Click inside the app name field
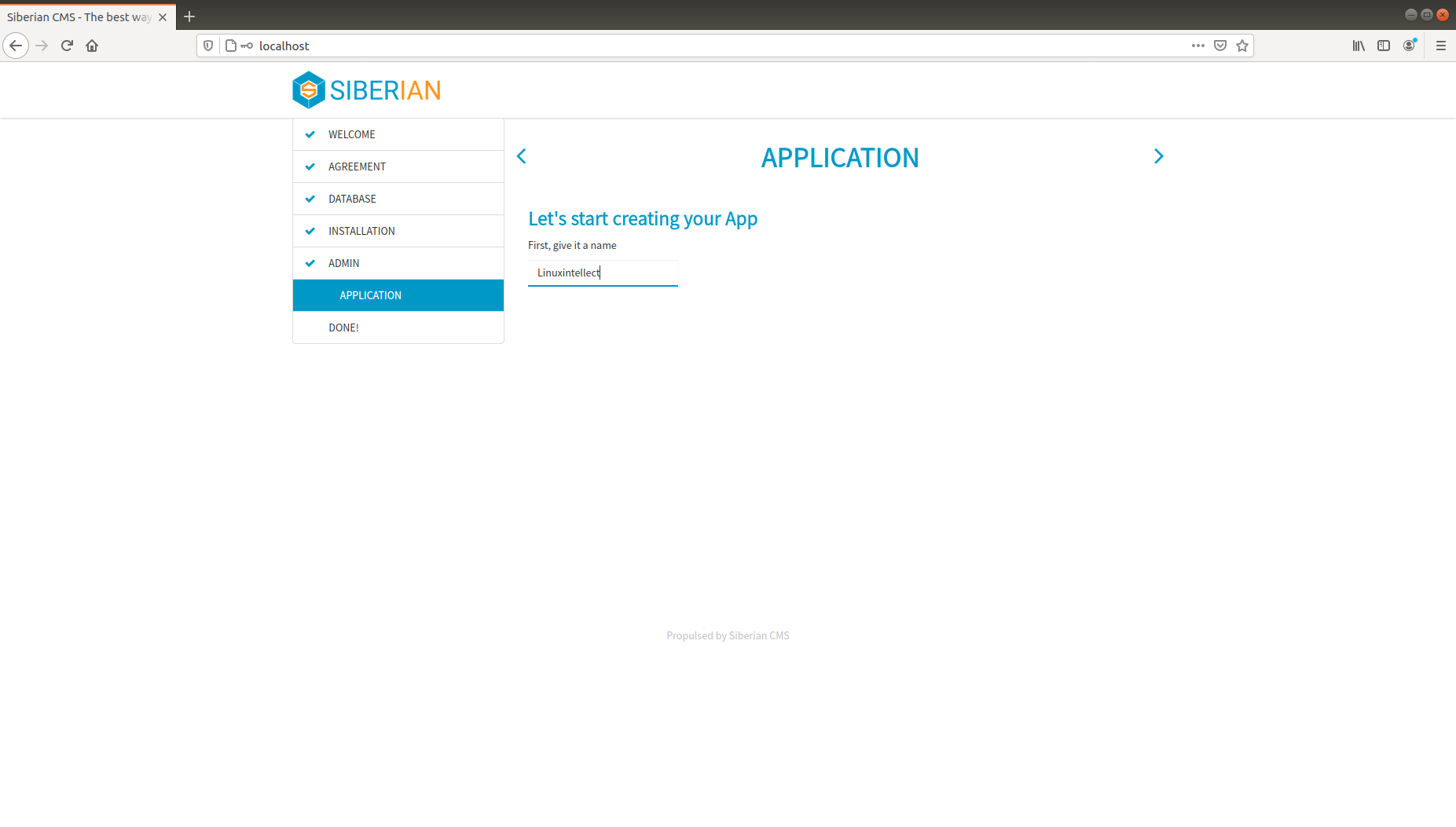This screenshot has height=827, width=1456. pos(602,273)
